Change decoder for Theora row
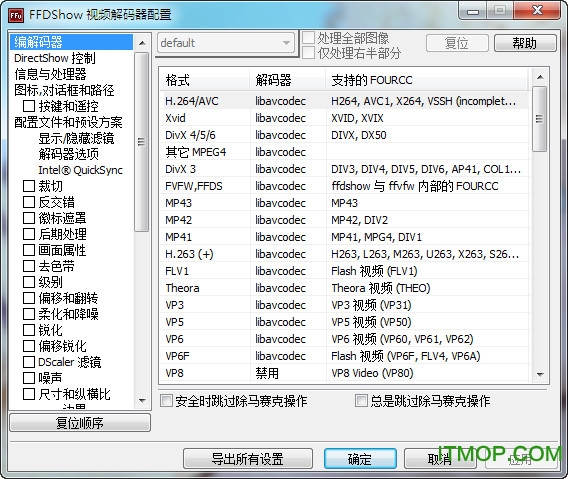This screenshot has height=479, width=568. click(280, 288)
